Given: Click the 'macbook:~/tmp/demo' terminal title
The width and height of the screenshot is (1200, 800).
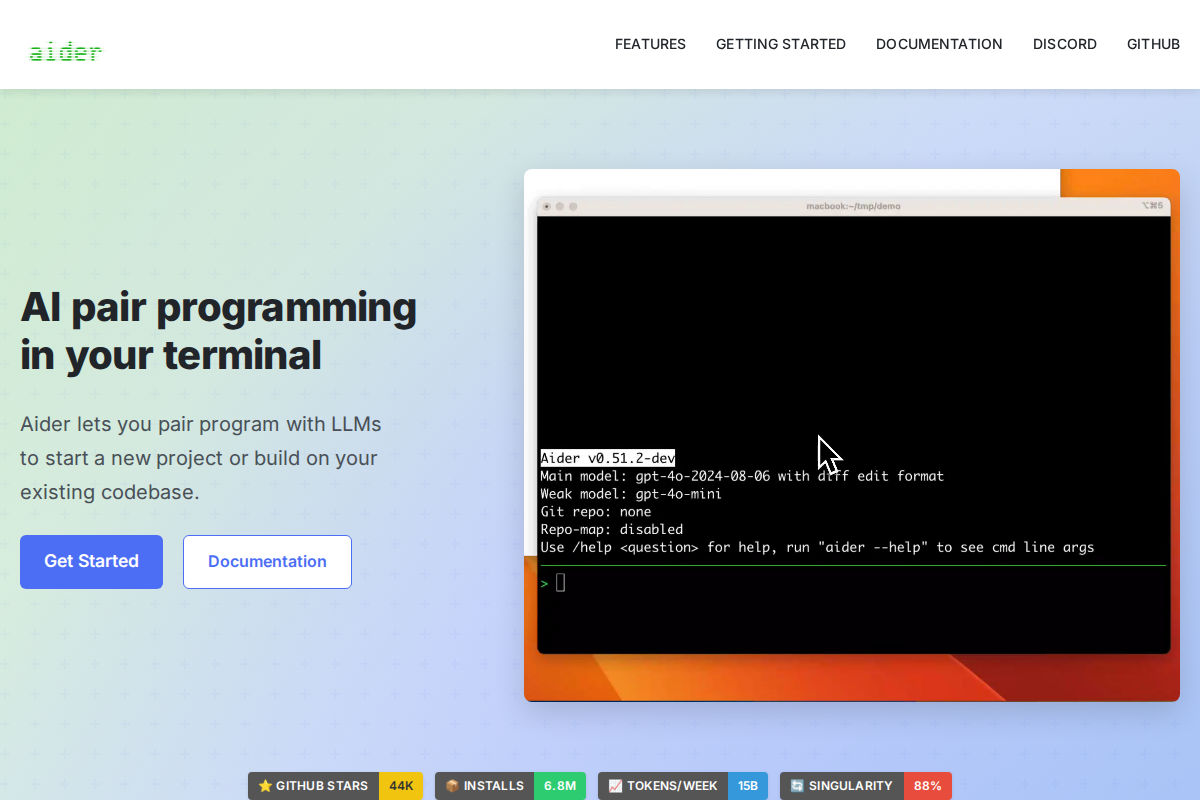Looking at the screenshot, I should click(x=853, y=206).
